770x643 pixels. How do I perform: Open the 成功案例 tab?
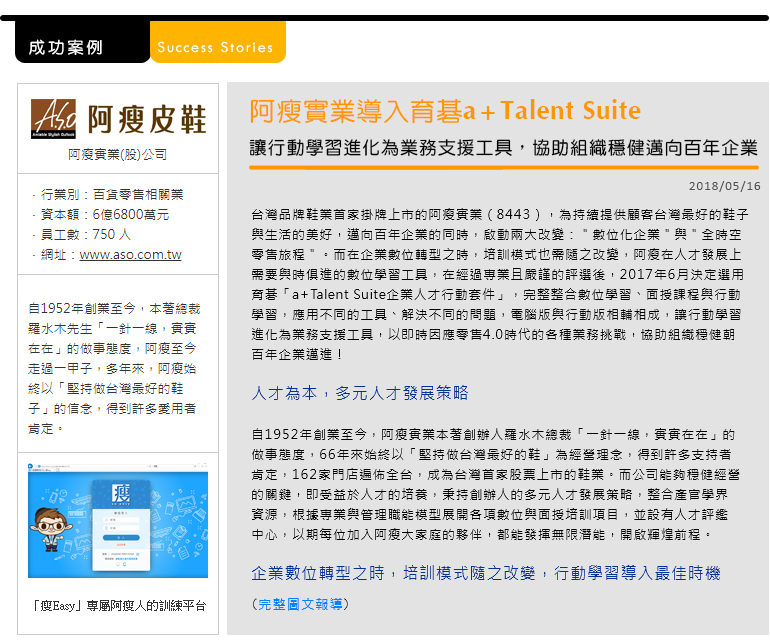[x=66, y=47]
